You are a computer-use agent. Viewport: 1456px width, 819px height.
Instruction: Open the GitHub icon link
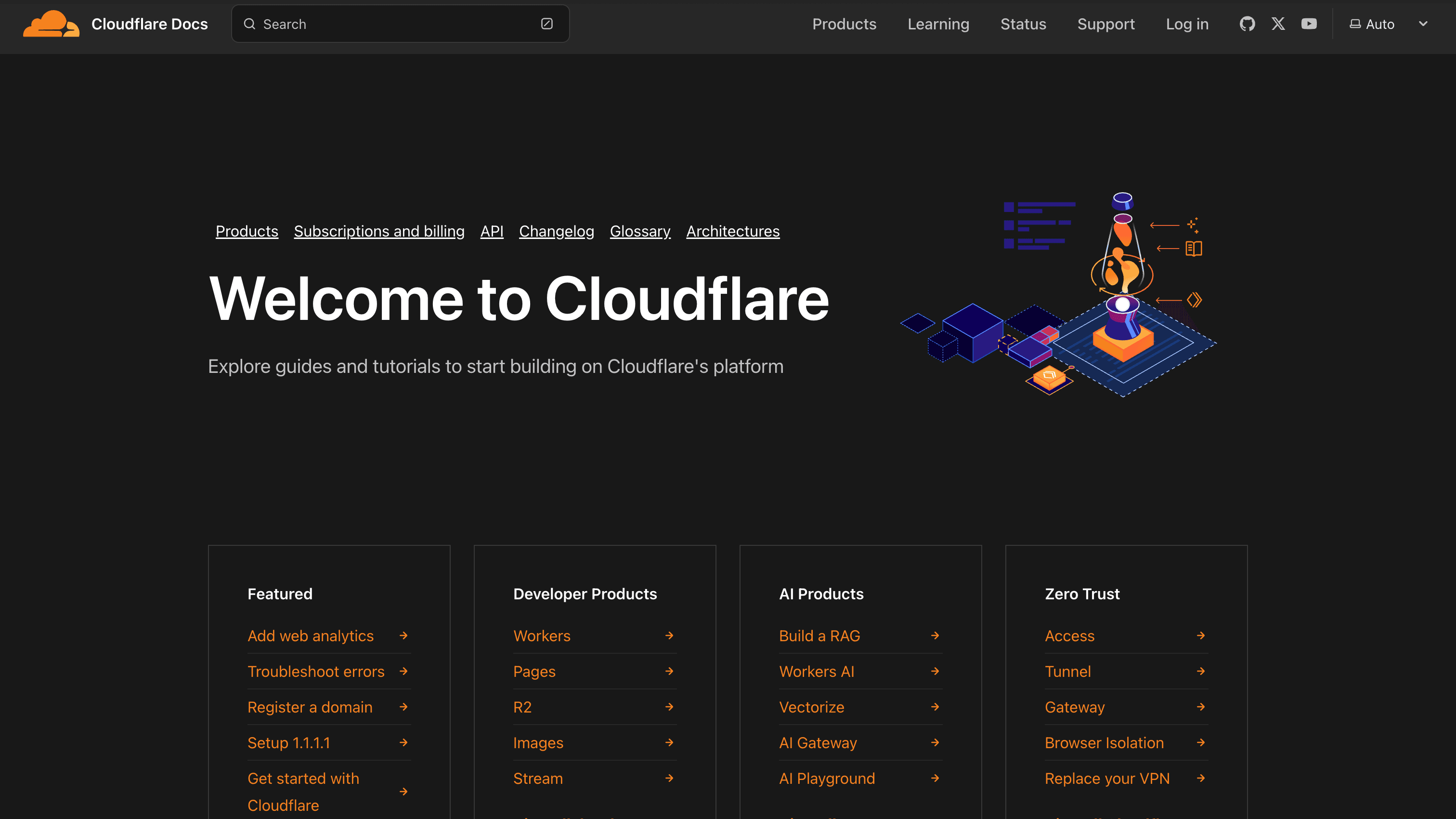pyautogui.click(x=1248, y=24)
